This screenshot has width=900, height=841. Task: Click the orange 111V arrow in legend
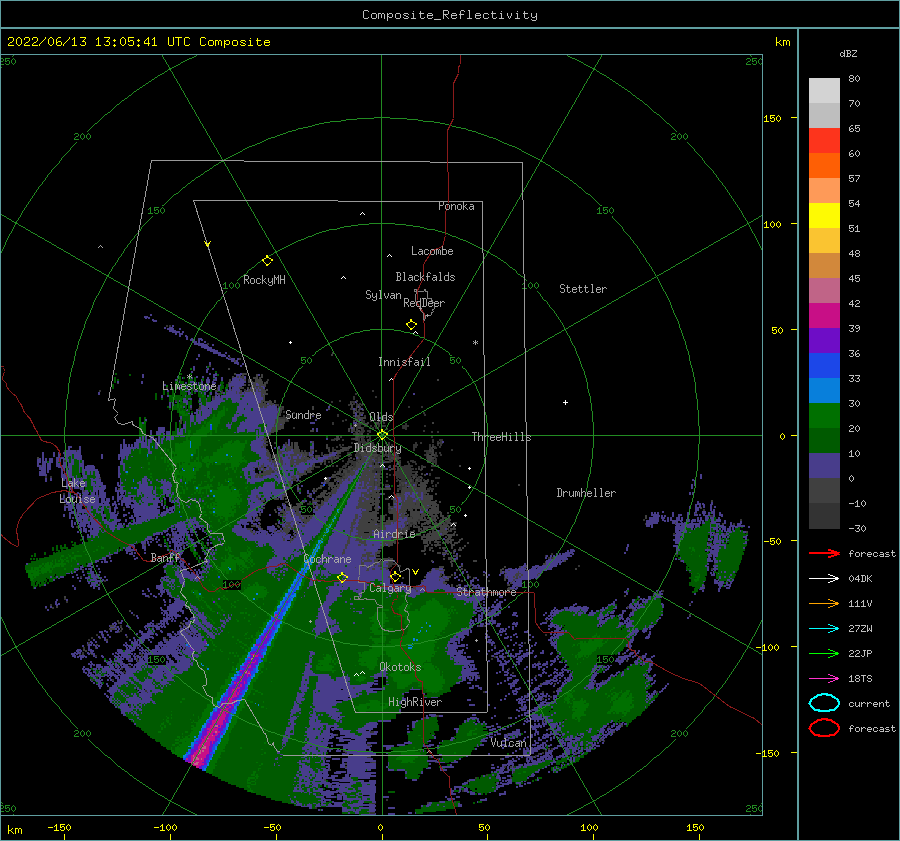click(x=824, y=603)
